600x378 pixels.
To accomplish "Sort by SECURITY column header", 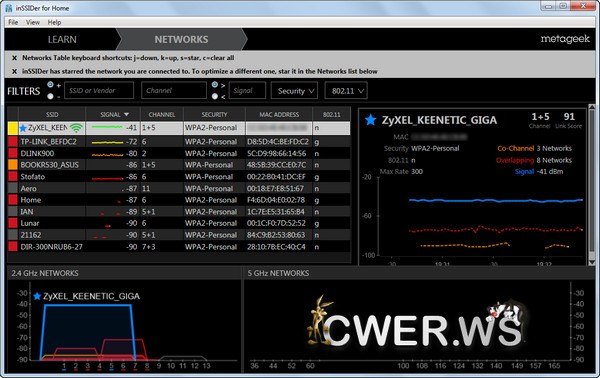I will [214, 114].
